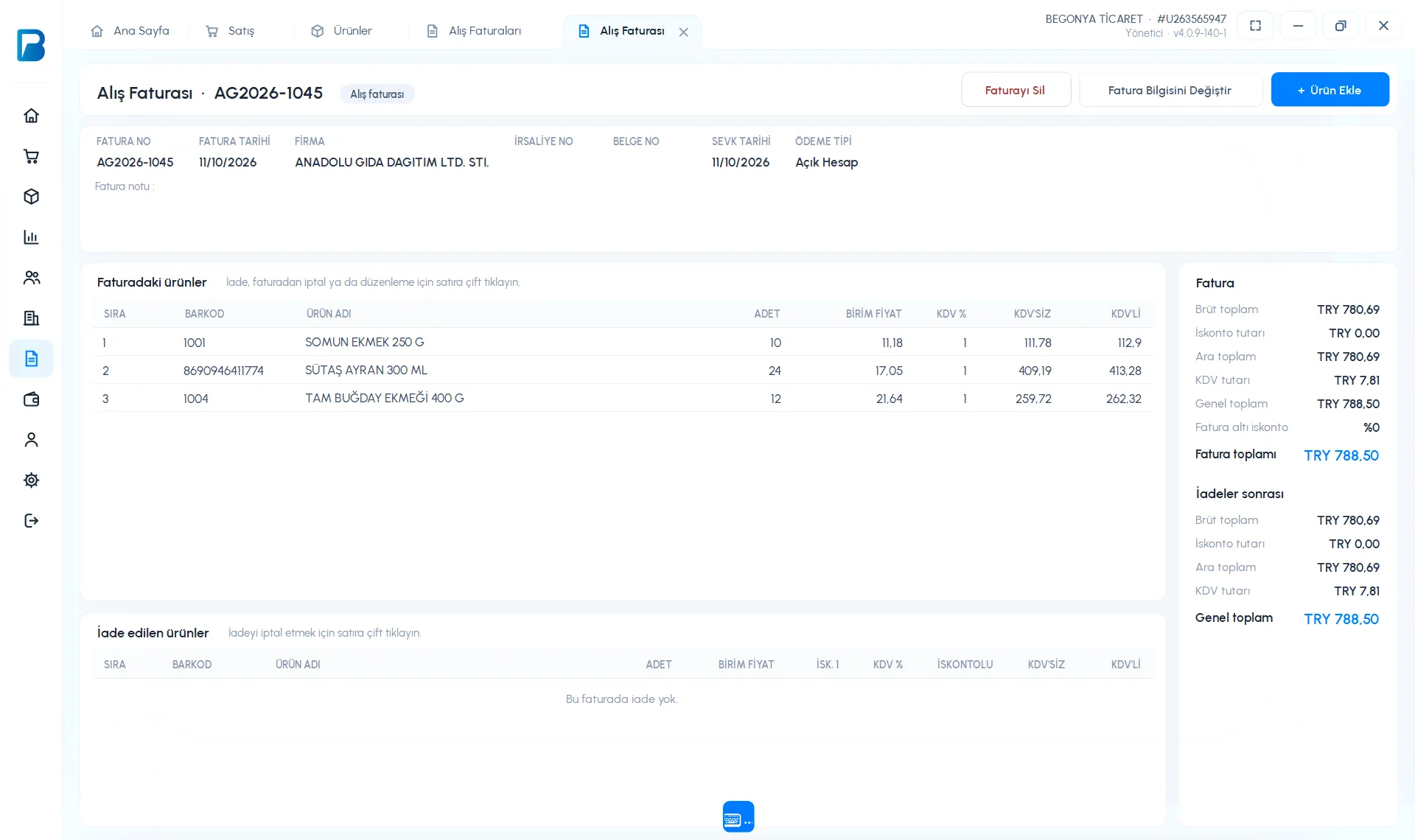Select the TAM BUĞDAY EKMEĞİ 400 G row
Screen dimensions: 1415x840
[x=622, y=399]
